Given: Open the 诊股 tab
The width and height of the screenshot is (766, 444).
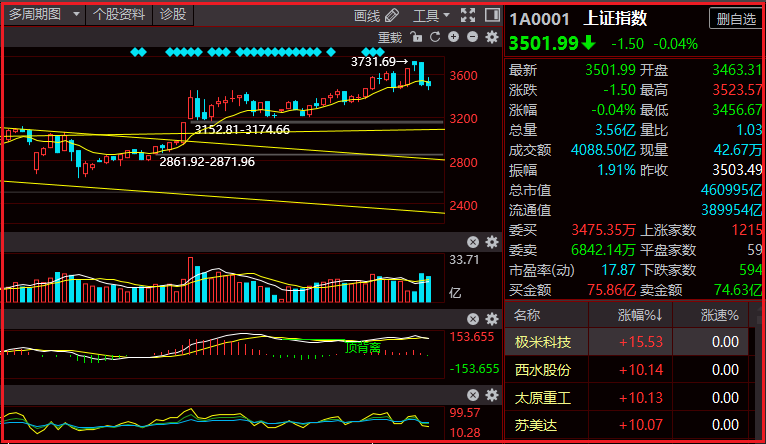Looking at the screenshot, I should tap(173, 15).
